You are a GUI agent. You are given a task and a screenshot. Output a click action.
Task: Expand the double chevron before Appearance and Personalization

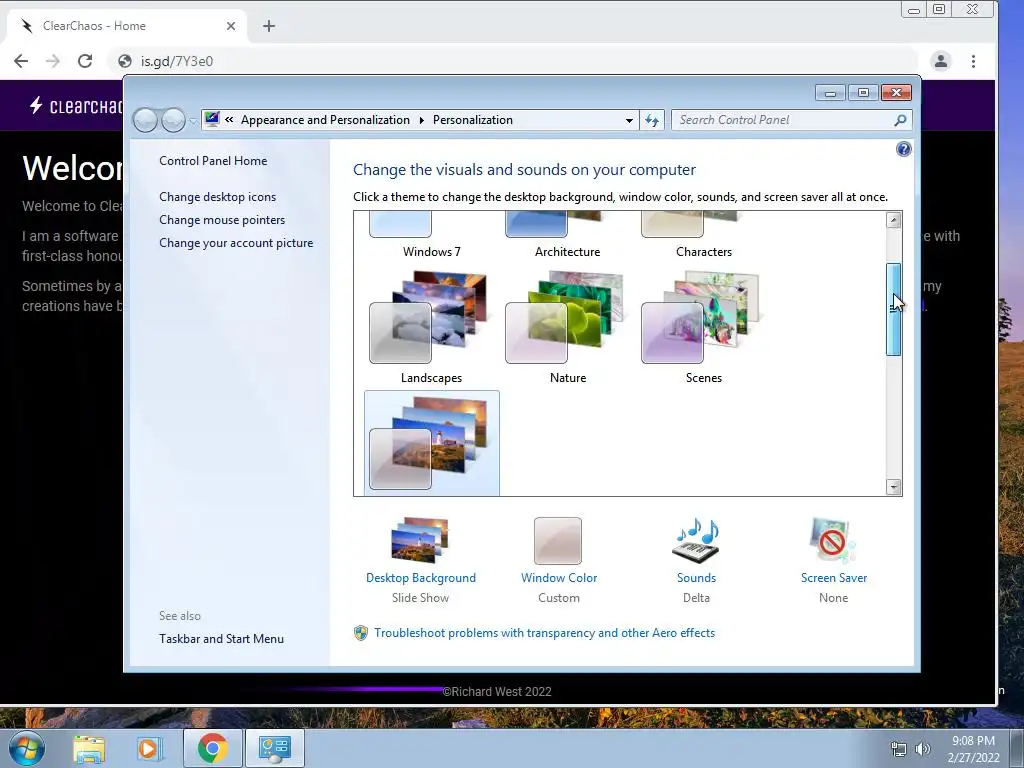pyautogui.click(x=229, y=120)
